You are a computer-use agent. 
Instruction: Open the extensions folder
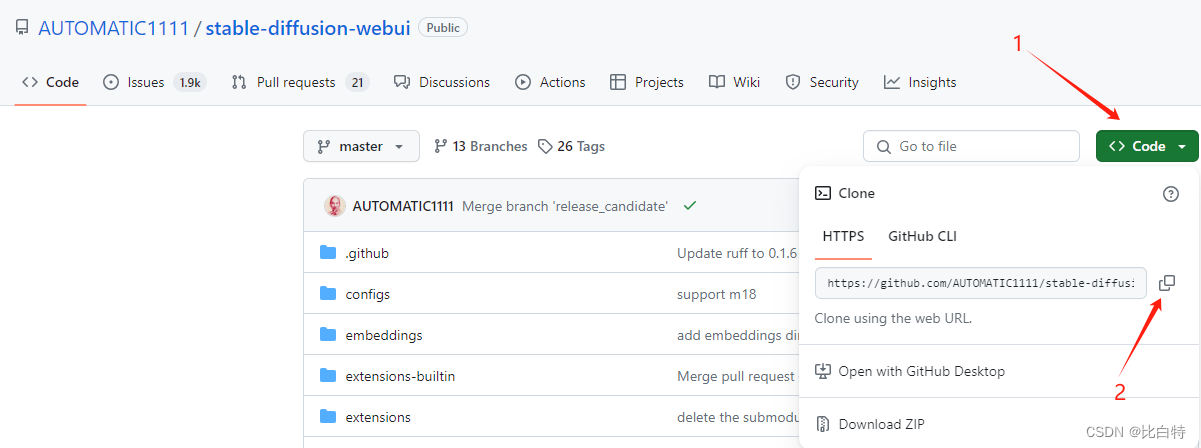click(378, 417)
